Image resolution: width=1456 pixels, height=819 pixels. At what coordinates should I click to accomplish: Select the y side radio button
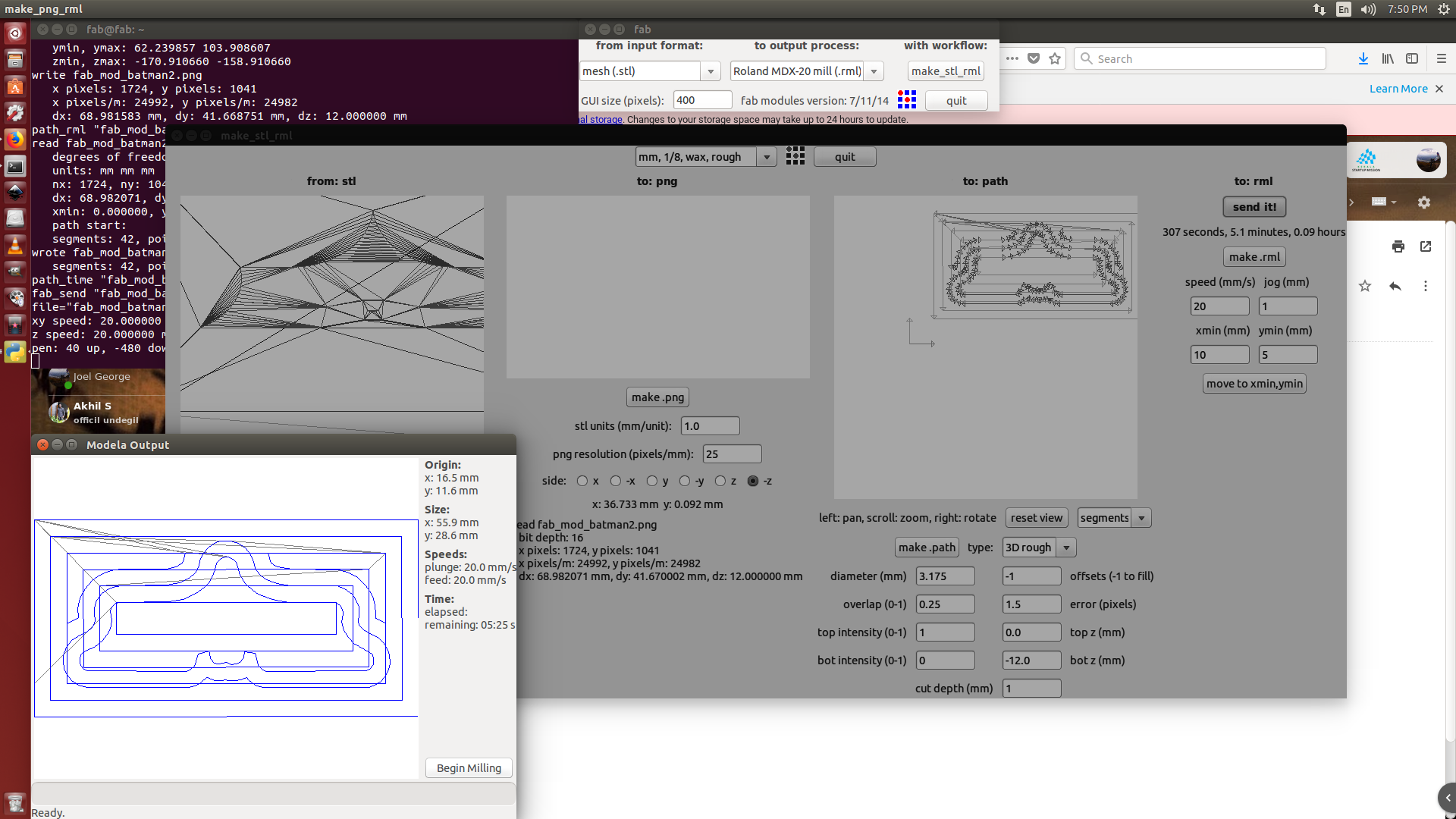[x=652, y=481]
